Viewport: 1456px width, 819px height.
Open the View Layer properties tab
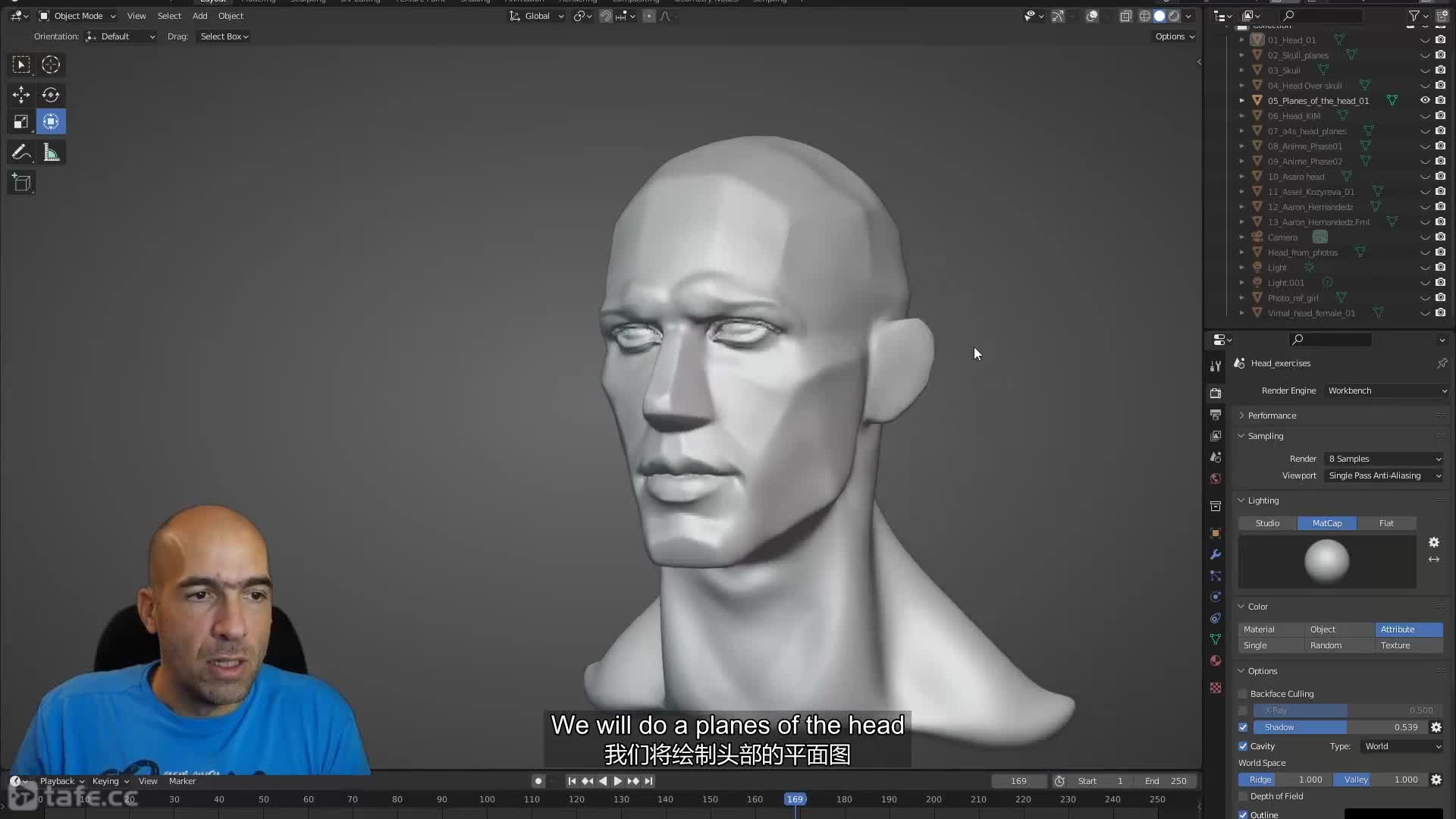click(x=1216, y=435)
